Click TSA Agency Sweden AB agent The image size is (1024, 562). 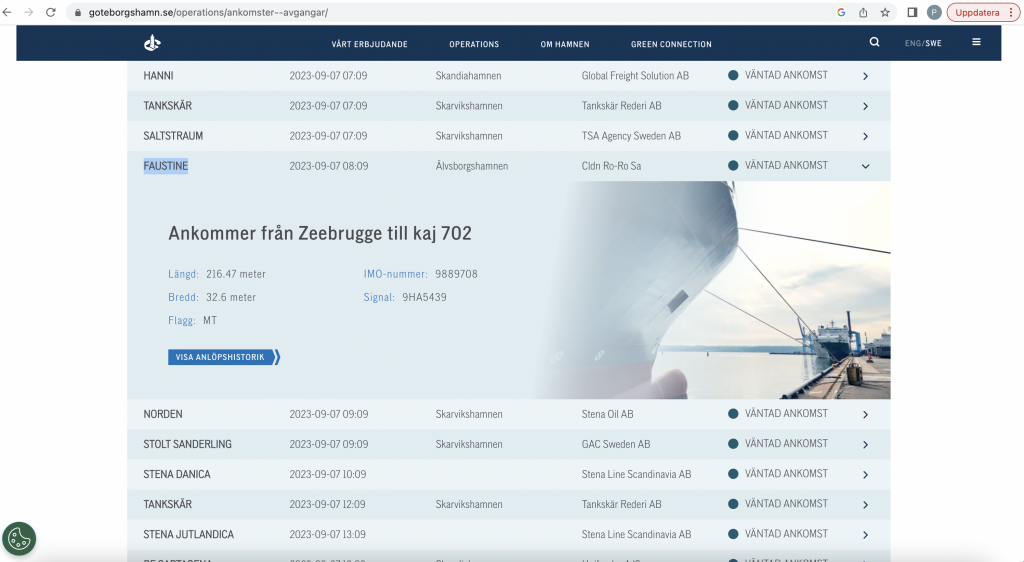pos(632,136)
